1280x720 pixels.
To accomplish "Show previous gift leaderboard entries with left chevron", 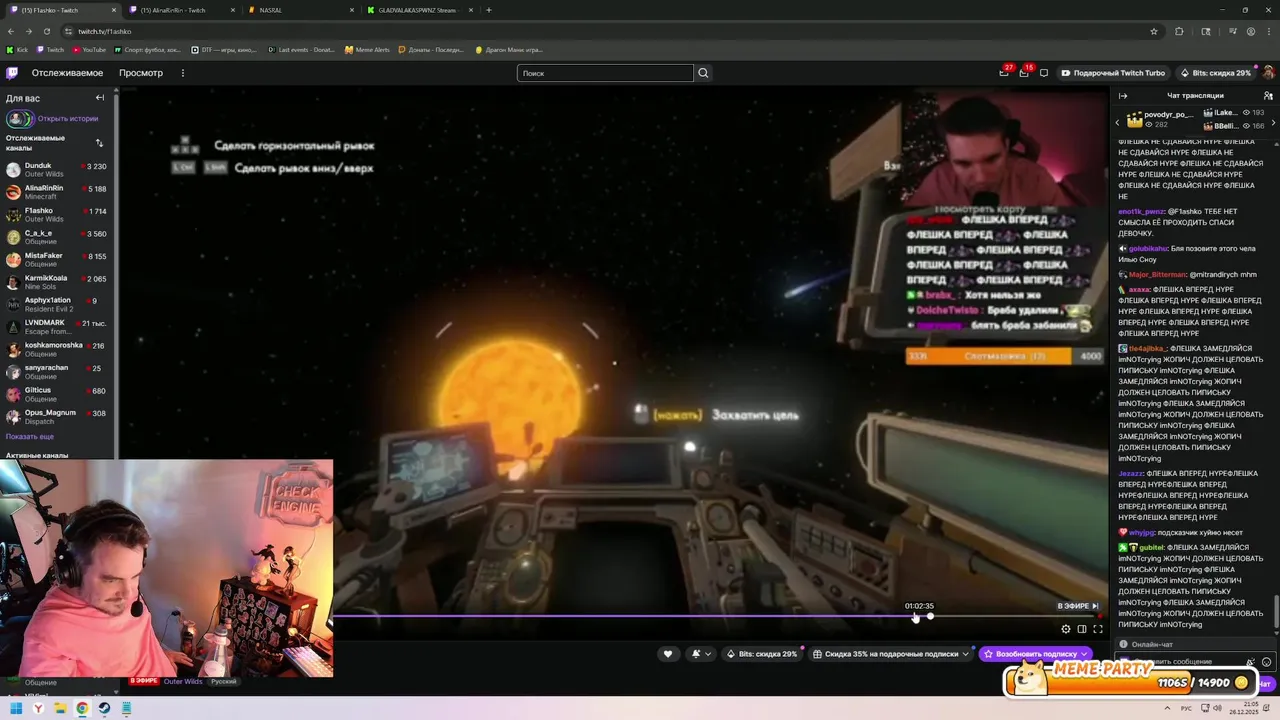I will (1119, 123).
